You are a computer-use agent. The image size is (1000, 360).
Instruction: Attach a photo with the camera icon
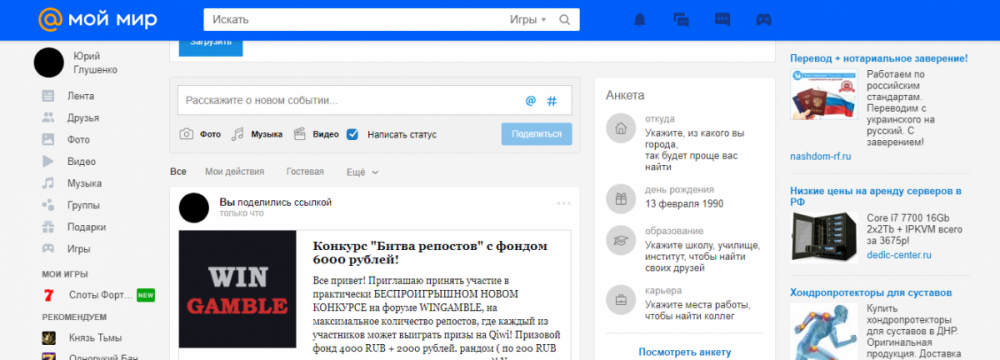(186, 134)
